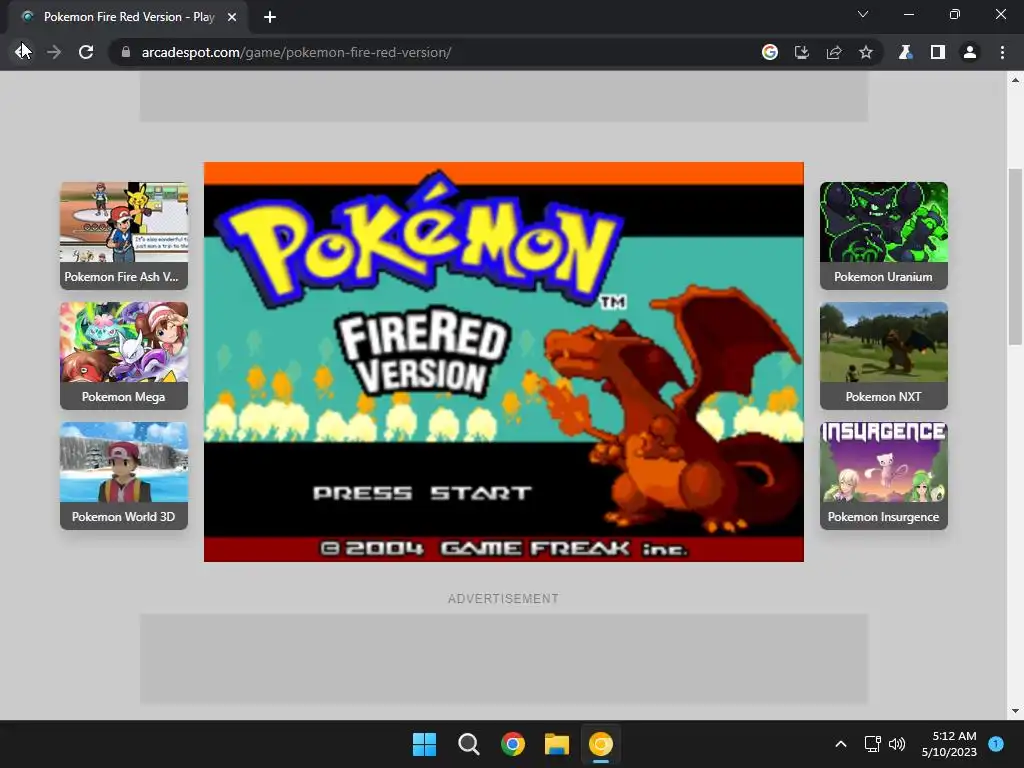Screen dimensions: 1024x768
Task: Click the Pokemon Insurgence label
Action: pos(883,517)
